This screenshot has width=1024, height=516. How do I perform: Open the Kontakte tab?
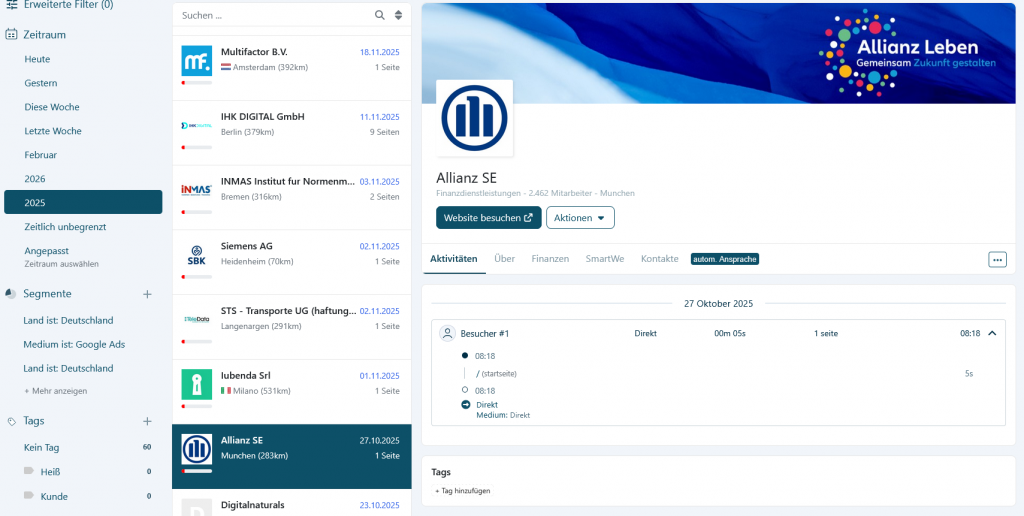pyautogui.click(x=659, y=259)
